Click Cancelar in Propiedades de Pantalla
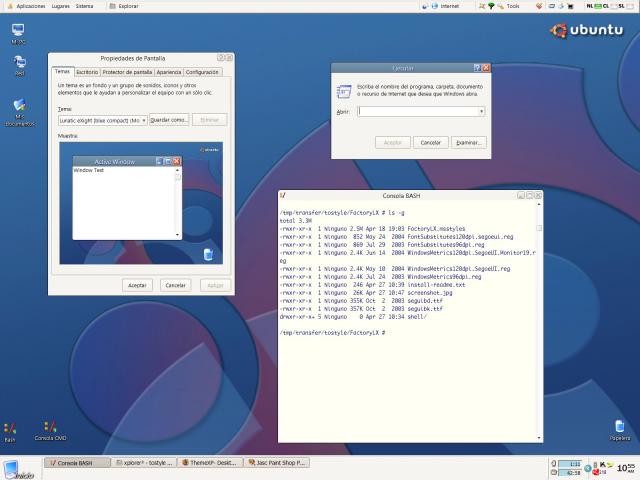This screenshot has width=640, height=480. [176, 285]
